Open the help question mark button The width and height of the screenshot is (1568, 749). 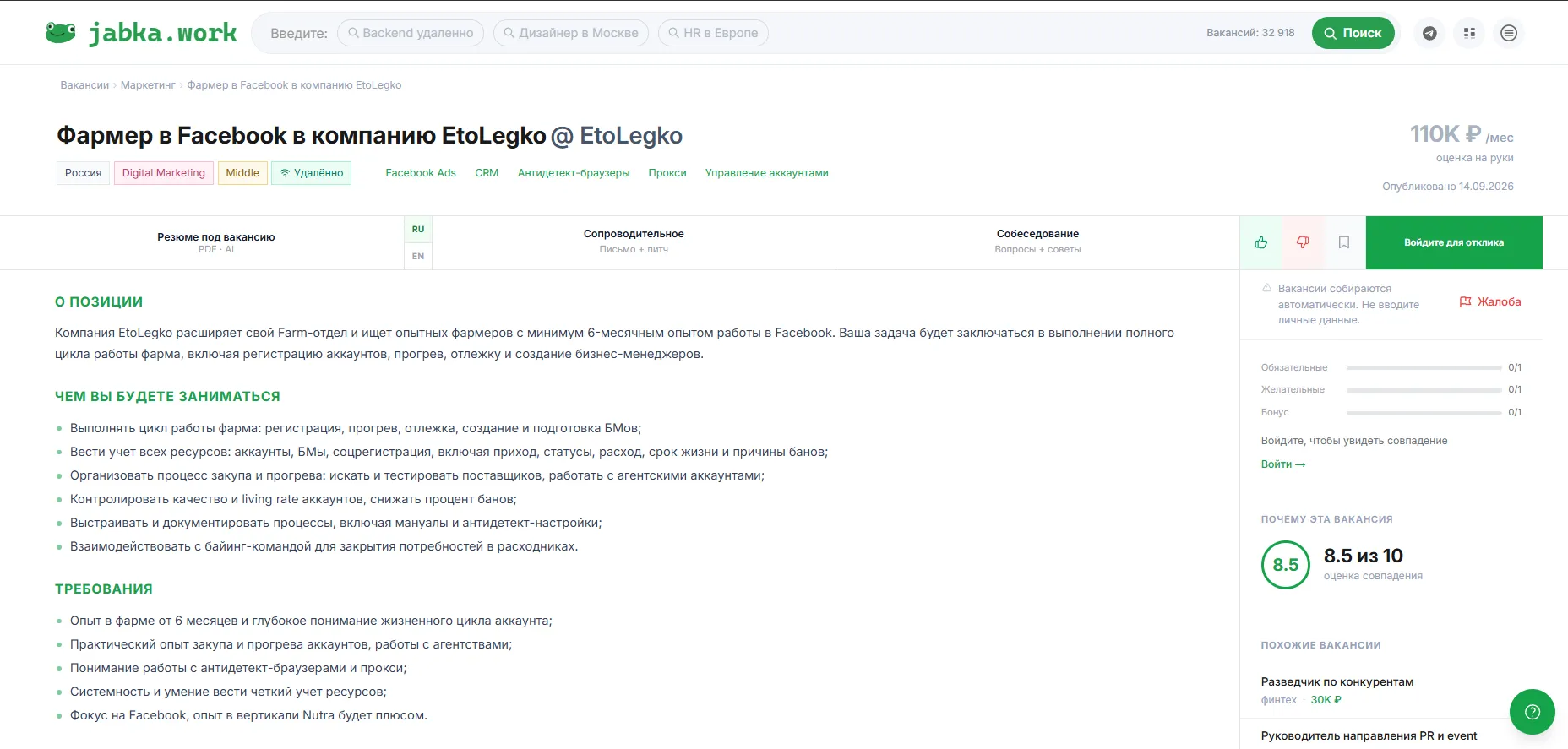(1532, 712)
